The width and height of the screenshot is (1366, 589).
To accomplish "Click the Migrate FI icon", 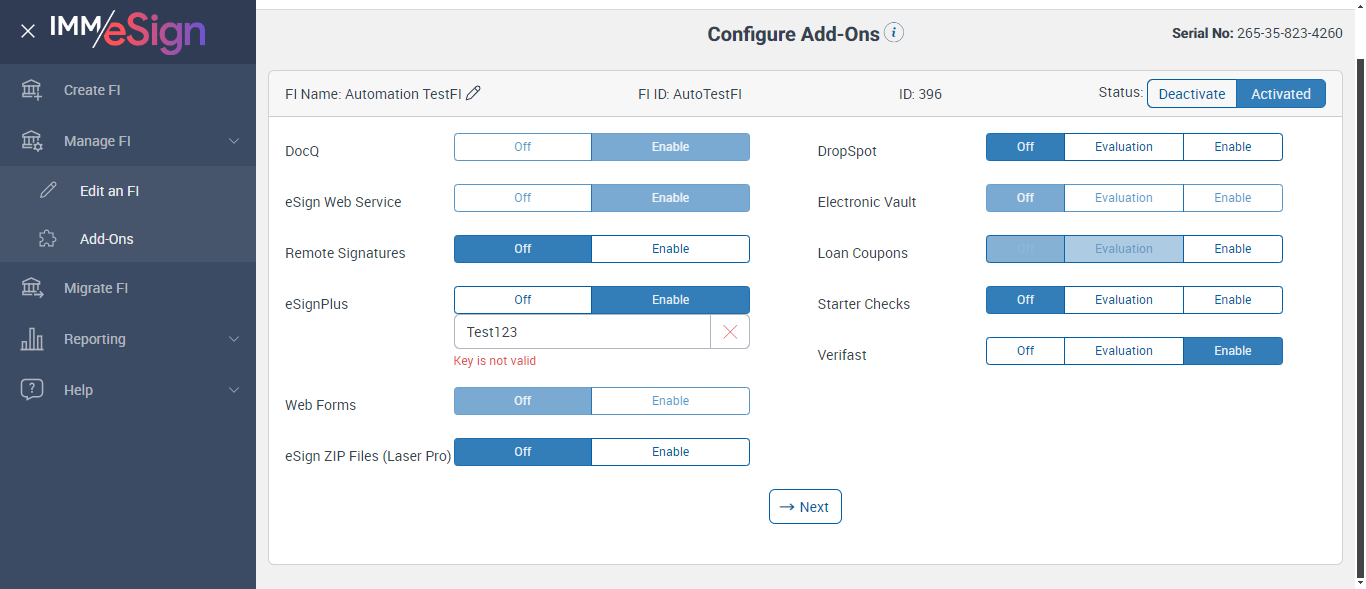I will (x=32, y=288).
